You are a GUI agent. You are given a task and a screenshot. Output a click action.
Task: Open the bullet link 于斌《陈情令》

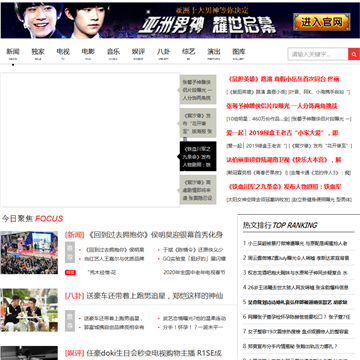[x=193, y=250]
